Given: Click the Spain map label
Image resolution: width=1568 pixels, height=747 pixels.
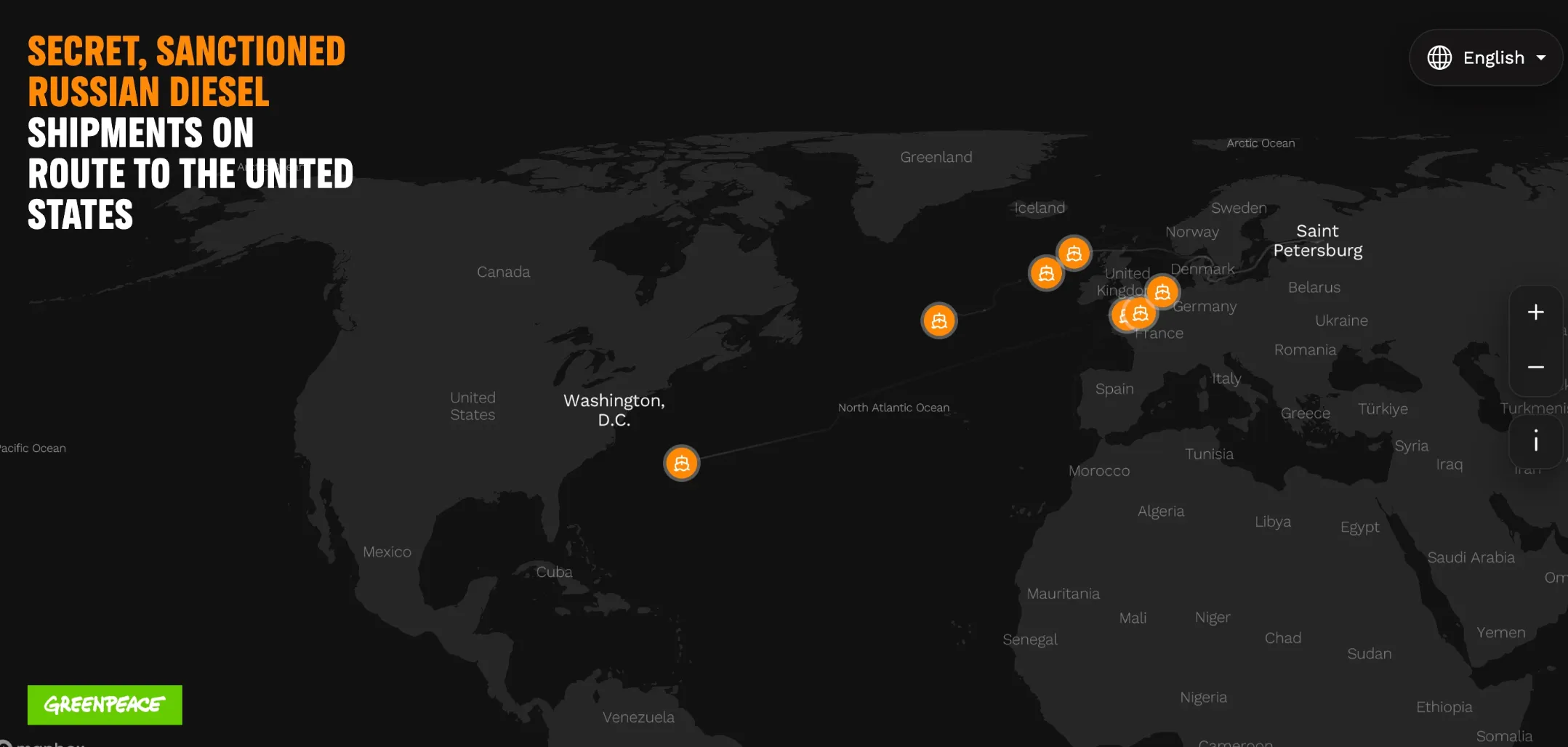Looking at the screenshot, I should pyautogui.click(x=1114, y=389).
